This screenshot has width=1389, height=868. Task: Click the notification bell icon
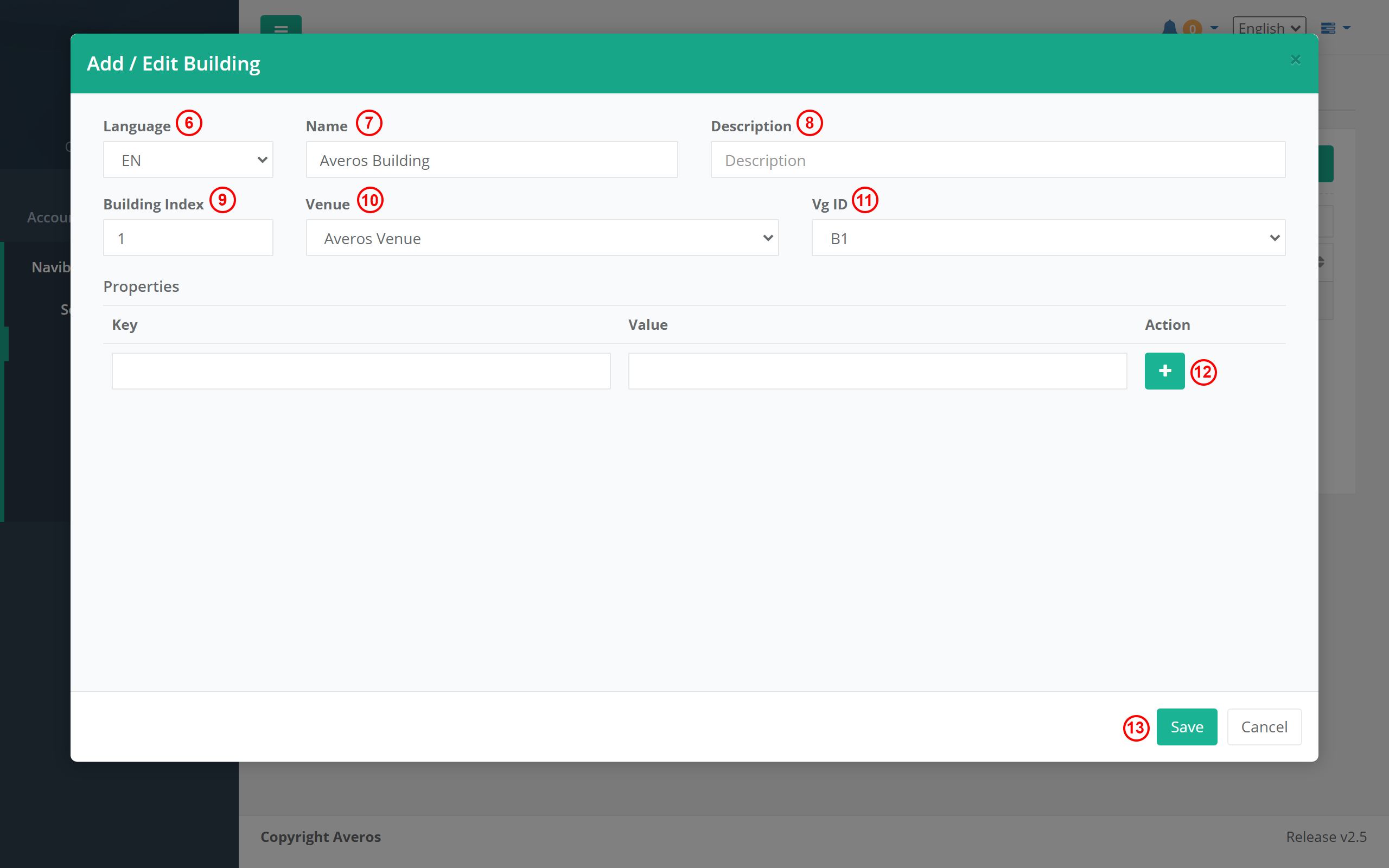tap(1169, 27)
